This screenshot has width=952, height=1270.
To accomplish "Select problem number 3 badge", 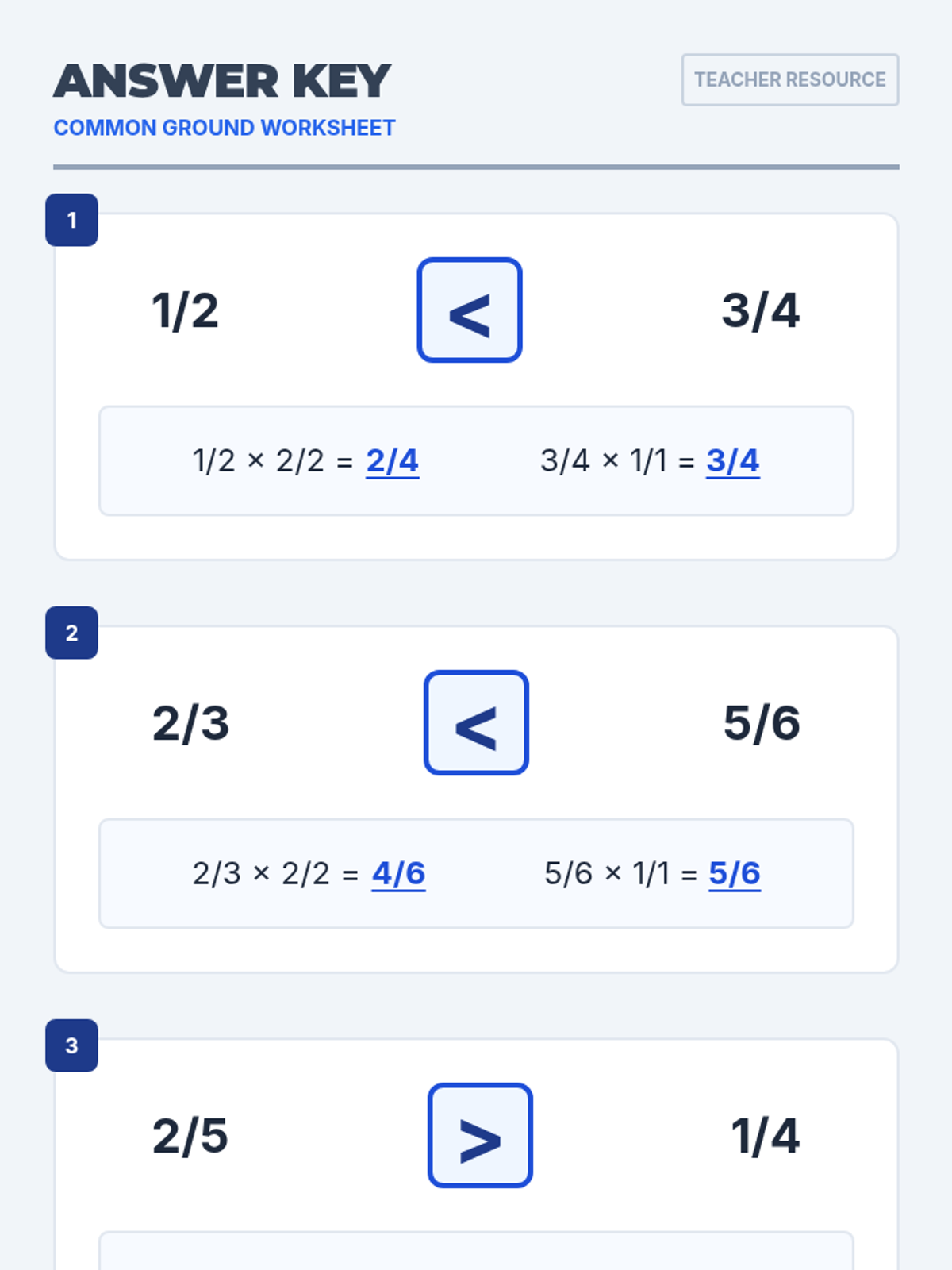I will point(71,1045).
